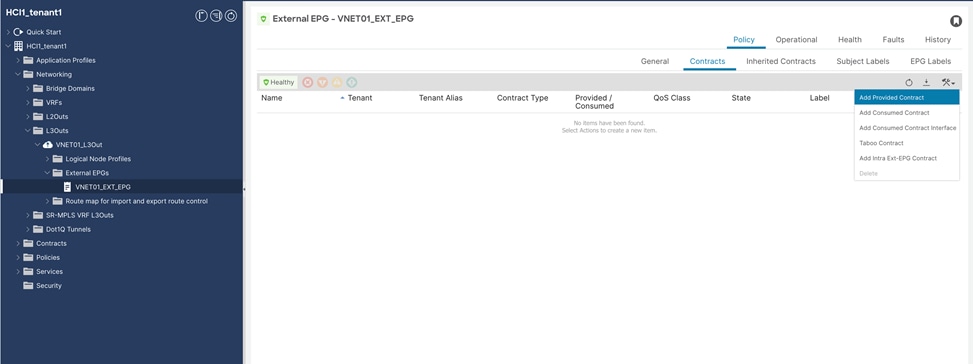The image size is (973, 364).
Task: Click the warning fault teal icon
Action: (352, 82)
